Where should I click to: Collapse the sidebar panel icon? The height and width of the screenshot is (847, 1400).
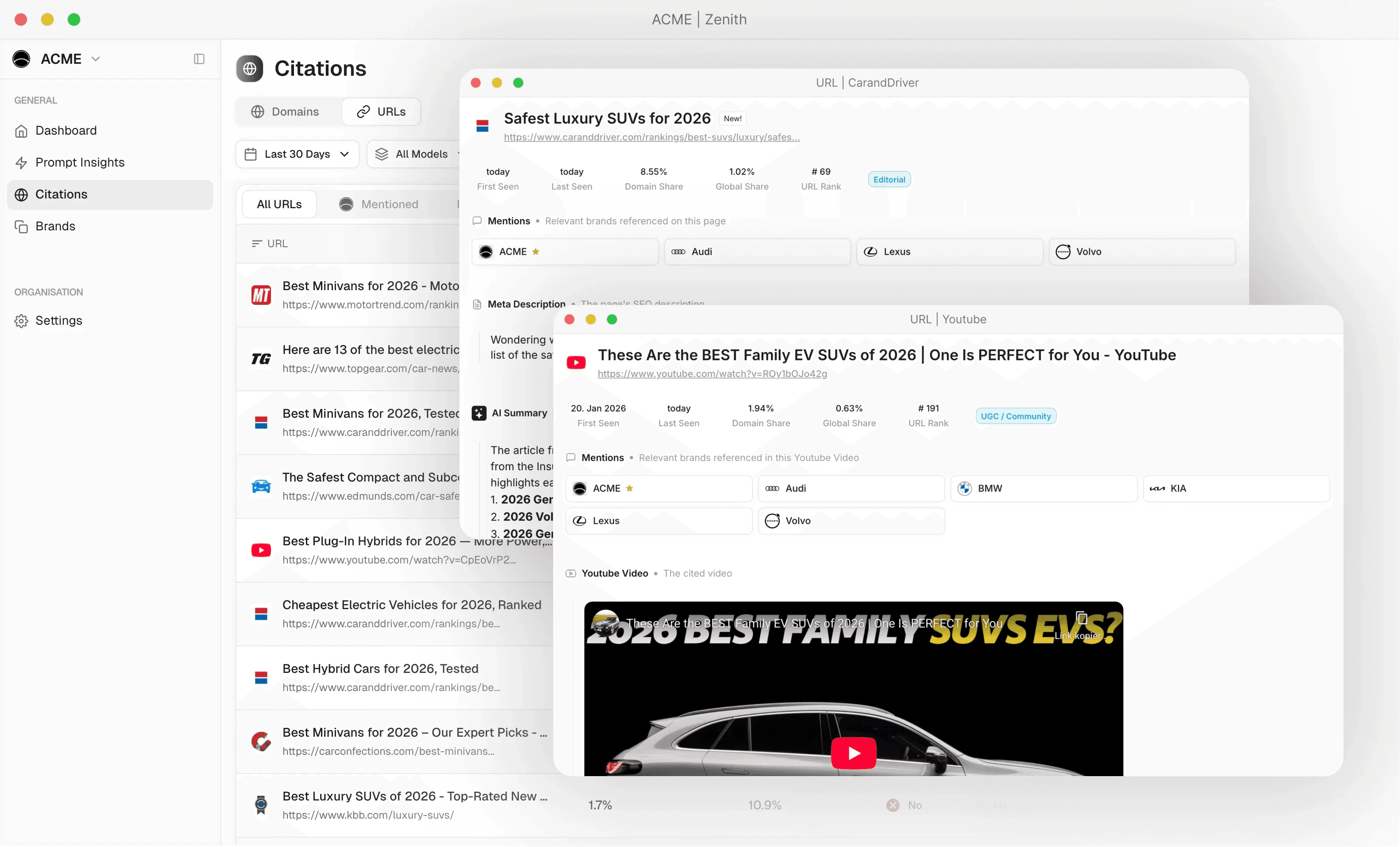click(199, 59)
